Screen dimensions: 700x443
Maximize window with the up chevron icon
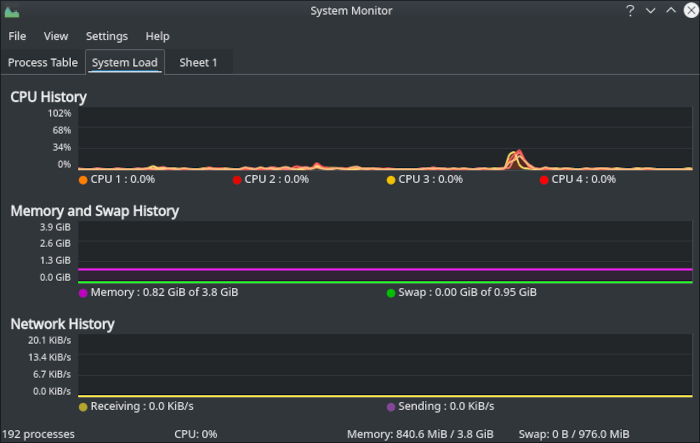[671, 10]
